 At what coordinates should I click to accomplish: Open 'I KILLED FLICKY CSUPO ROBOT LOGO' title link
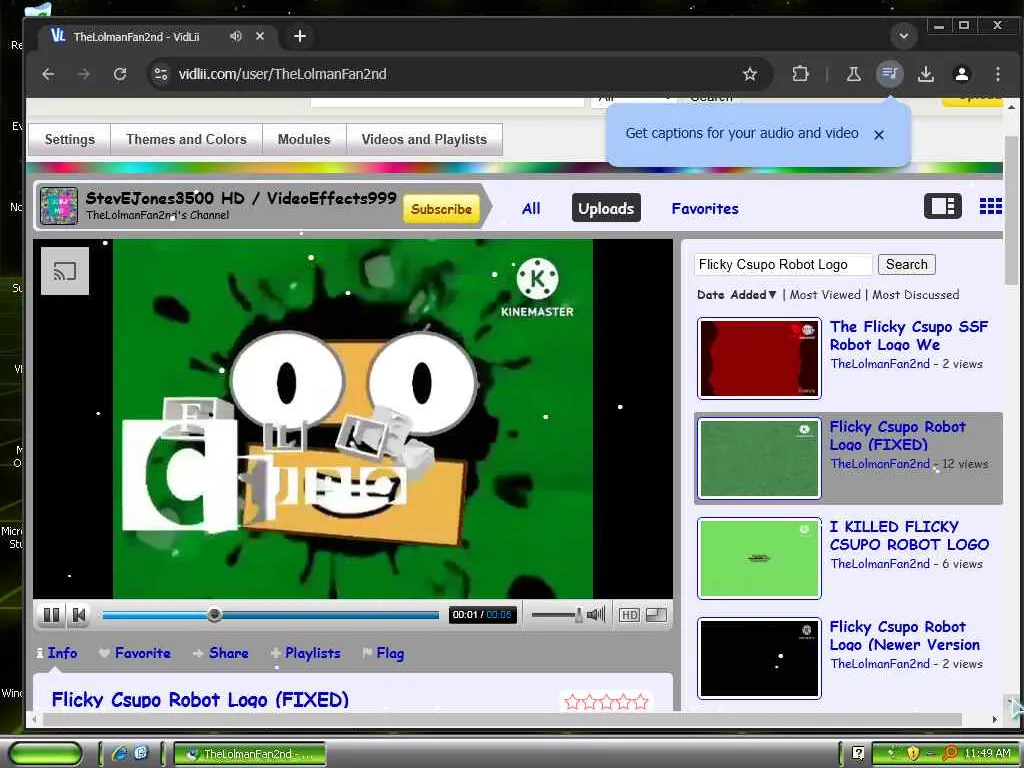coord(908,536)
